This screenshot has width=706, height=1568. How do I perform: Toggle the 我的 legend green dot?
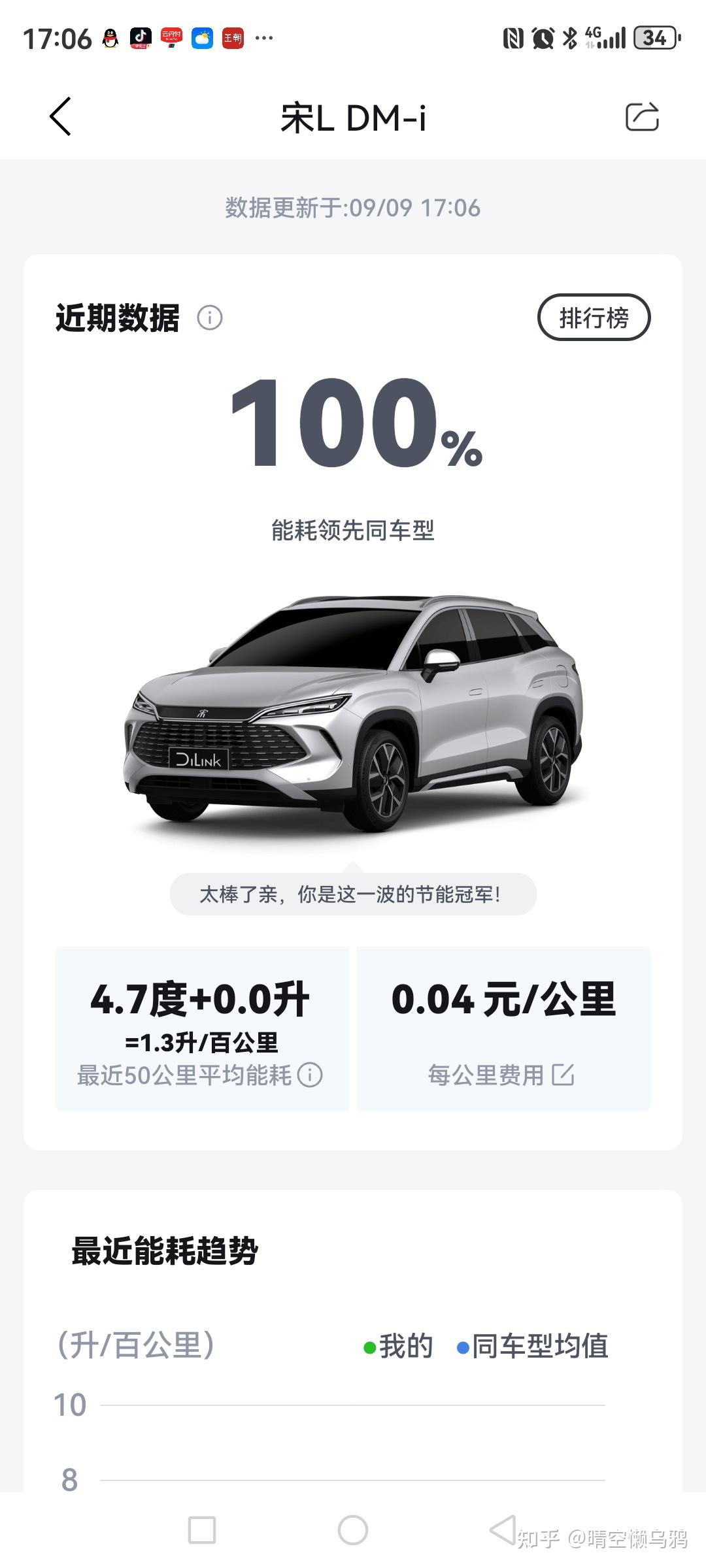(x=369, y=1347)
